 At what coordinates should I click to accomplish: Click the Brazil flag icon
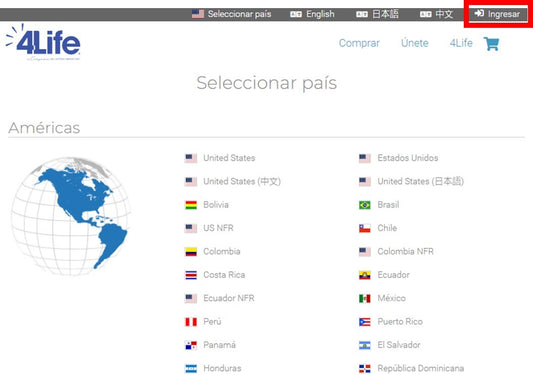coord(364,205)
